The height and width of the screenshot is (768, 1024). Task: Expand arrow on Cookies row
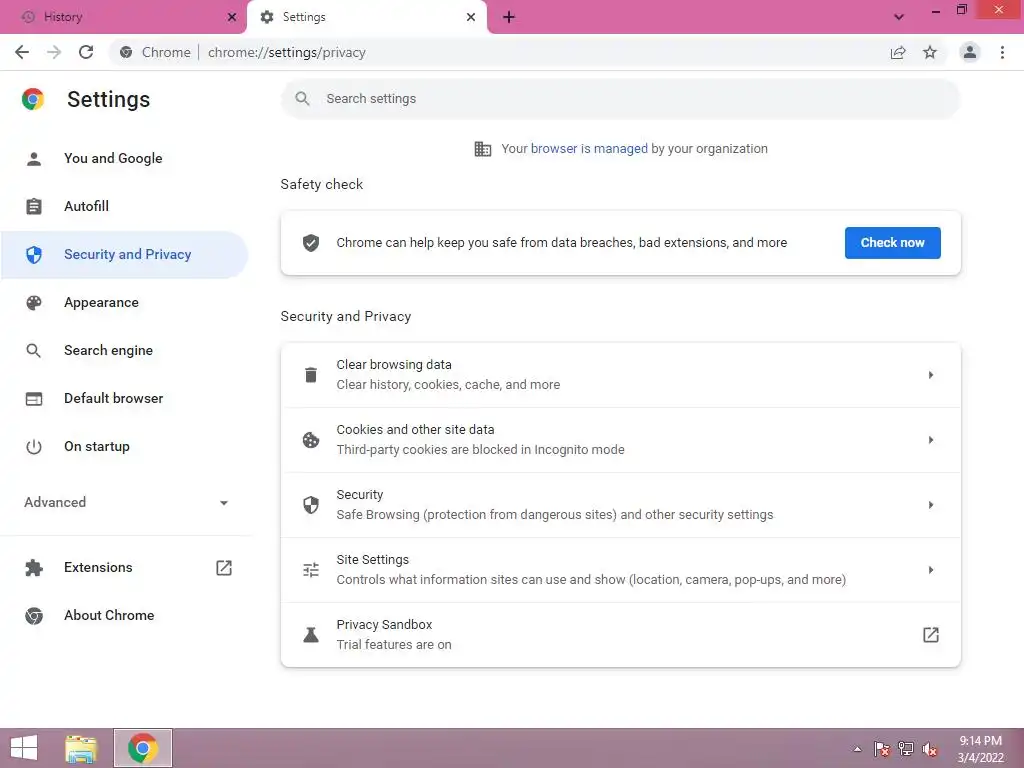(x=931, y=440)
